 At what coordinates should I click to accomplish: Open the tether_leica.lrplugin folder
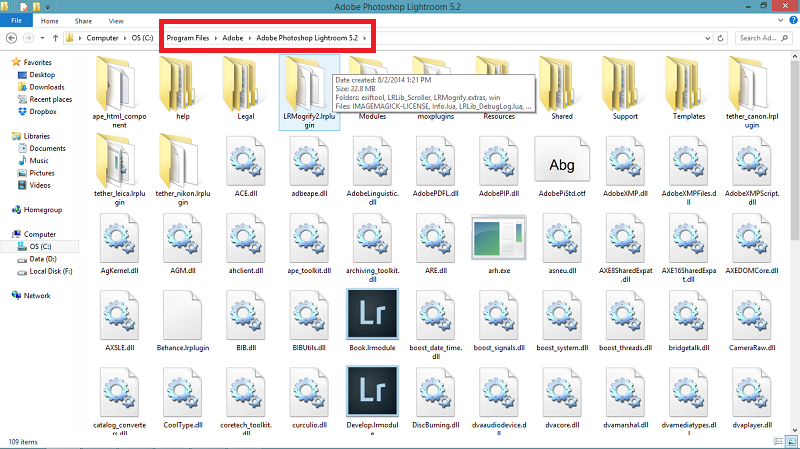119,169
